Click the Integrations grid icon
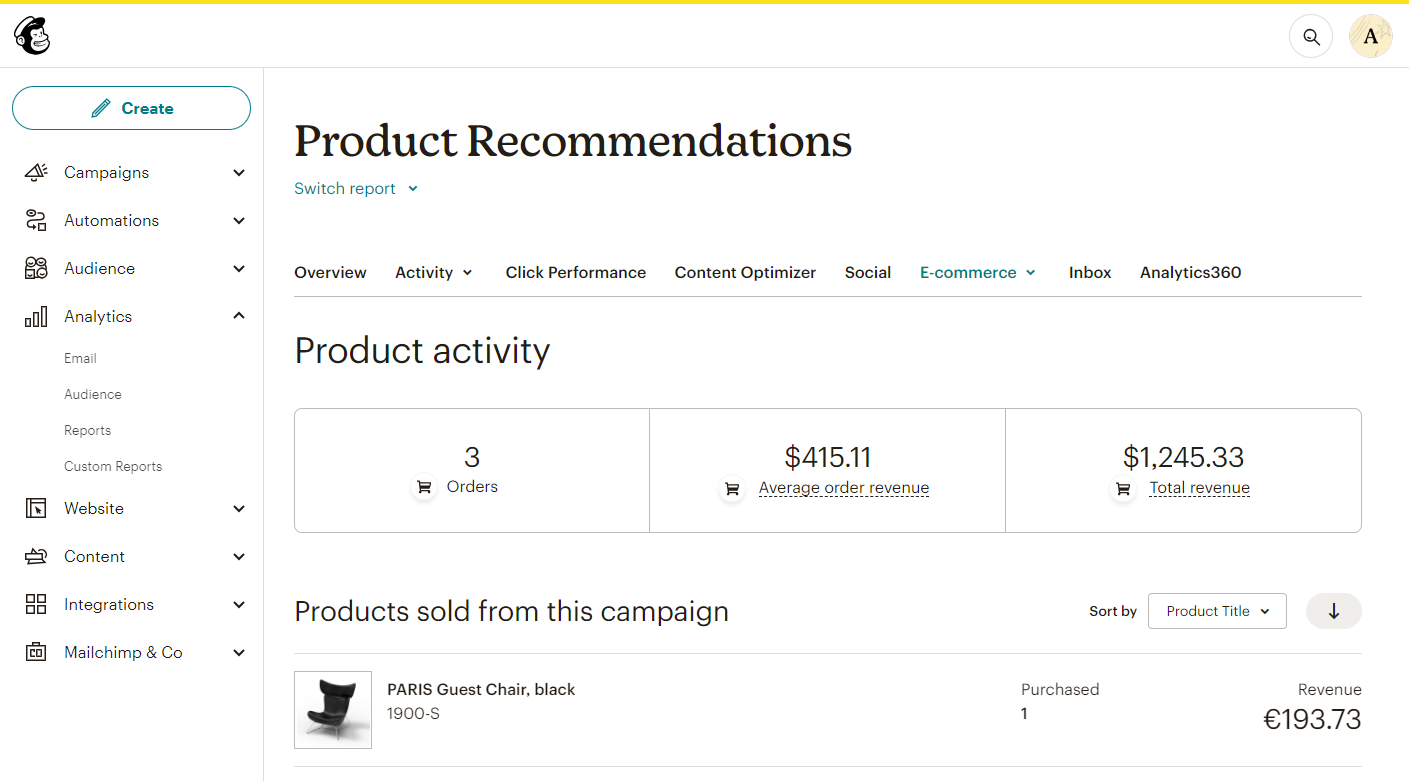Image resolution: width=1409 pixels, height=781 pixels. [36, 604]
